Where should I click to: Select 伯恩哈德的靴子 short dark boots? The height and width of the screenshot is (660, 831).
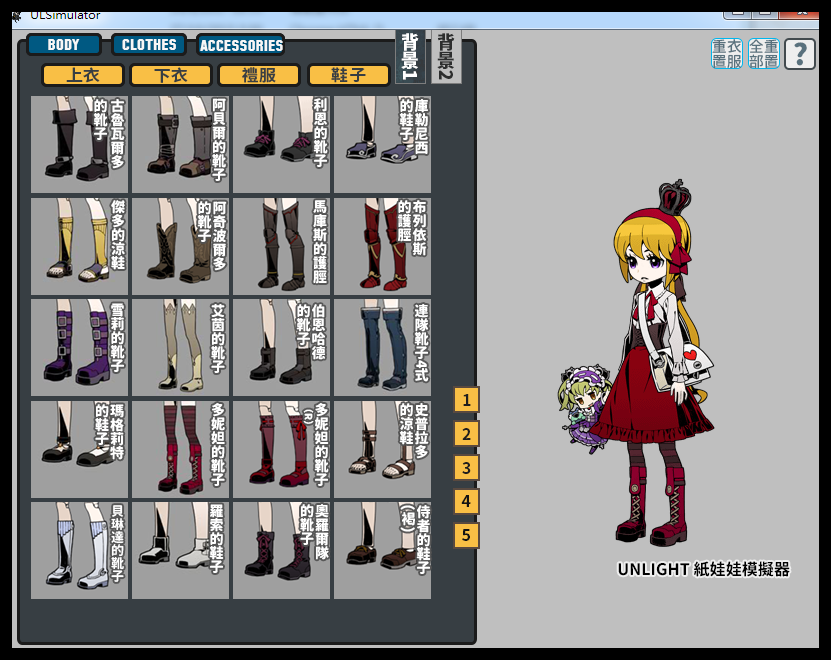click(281, 348)
